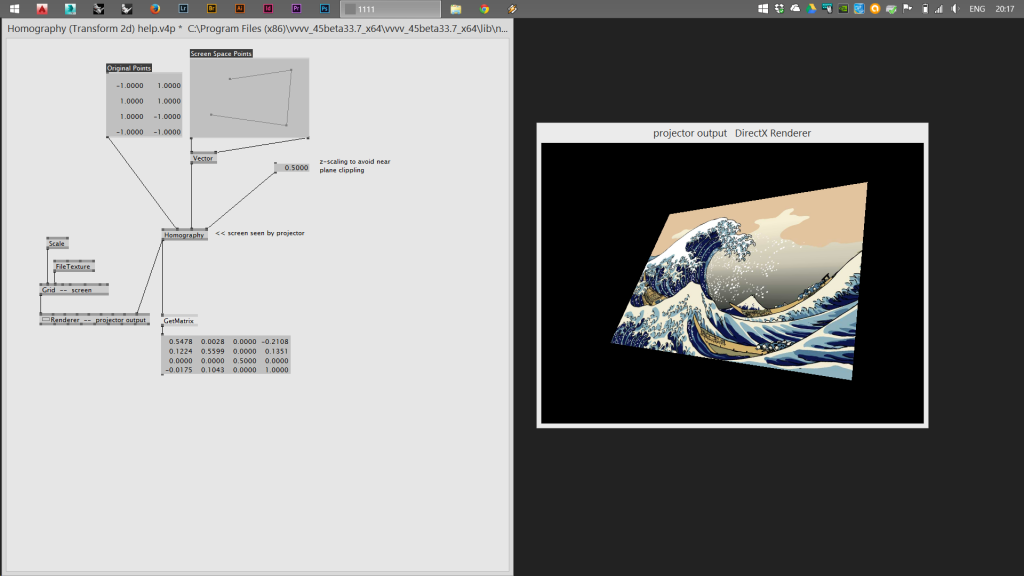Click the 0.5000 z-scaling value box
This screenshot has height=576, width=1024.
292,168
